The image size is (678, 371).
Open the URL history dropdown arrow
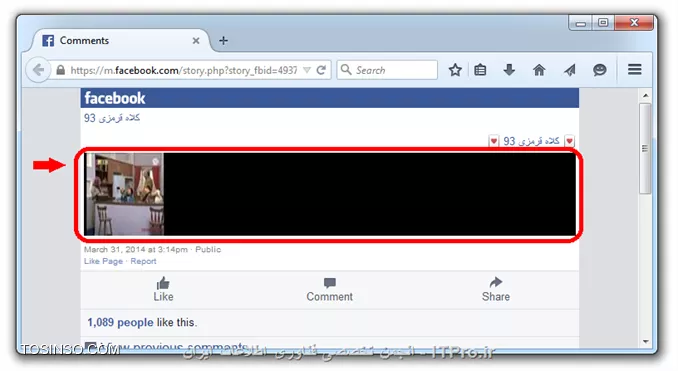tap(307, 70)
